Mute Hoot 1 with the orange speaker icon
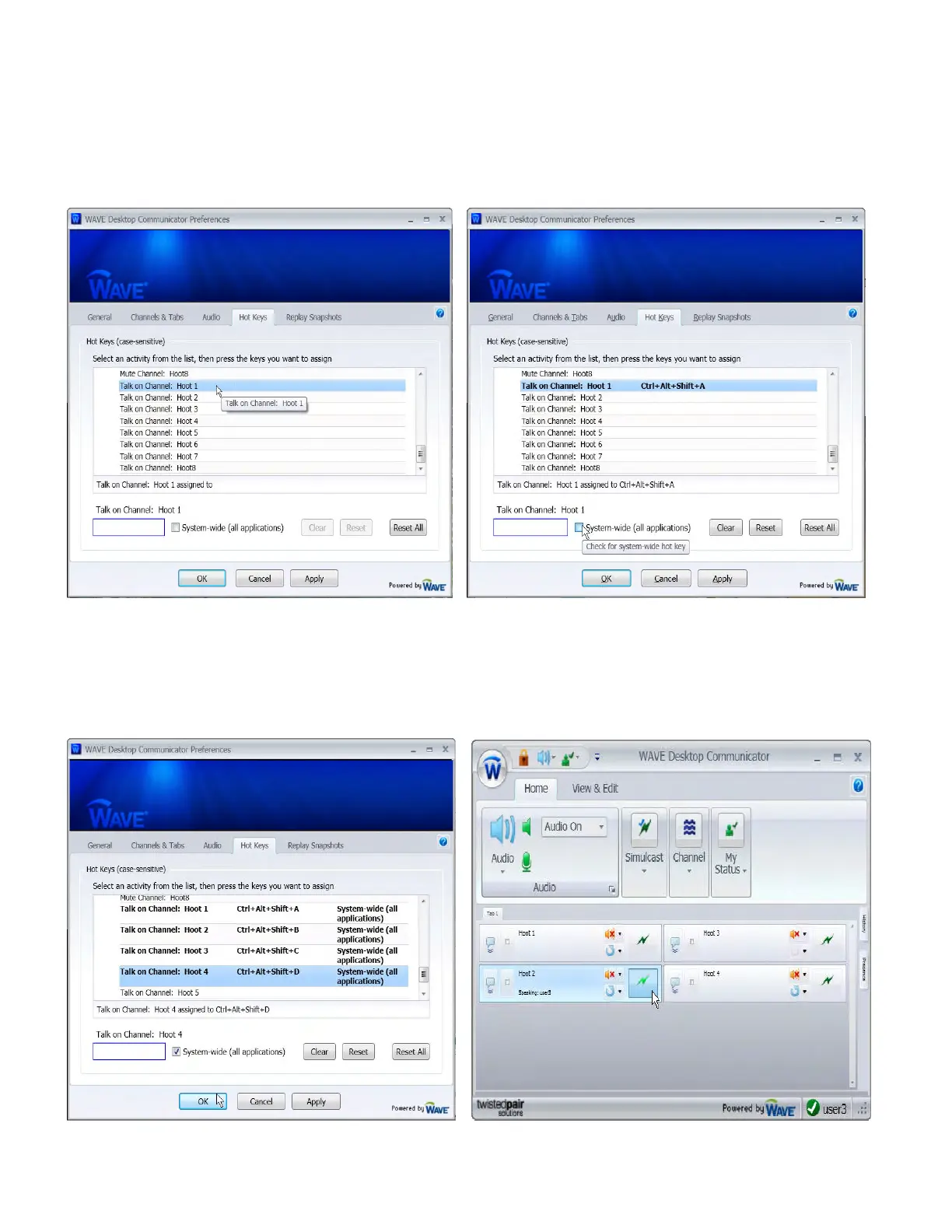This screenshot has height=1232, width=952. tap(610, 933)
